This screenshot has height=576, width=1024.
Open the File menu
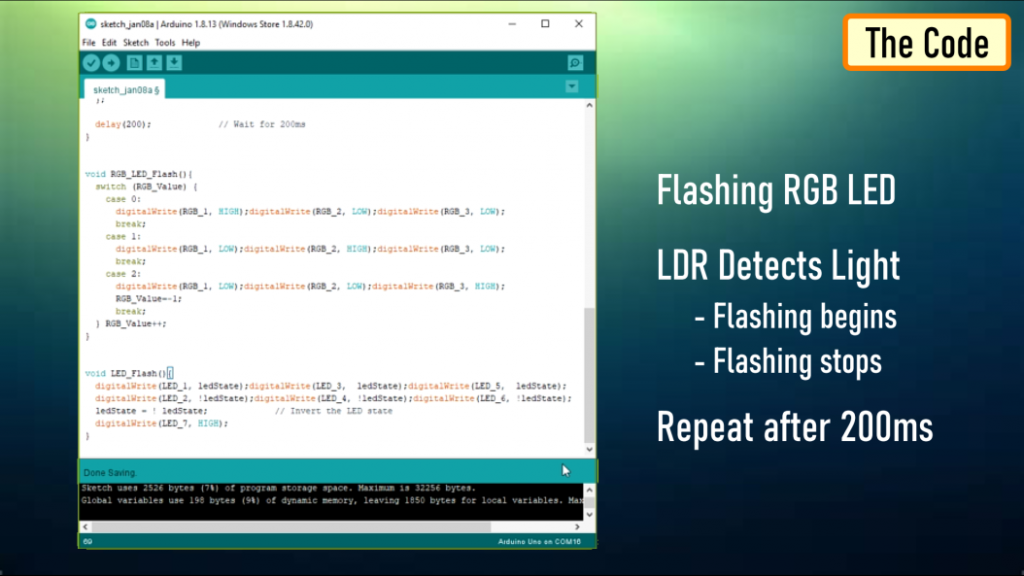88,43
